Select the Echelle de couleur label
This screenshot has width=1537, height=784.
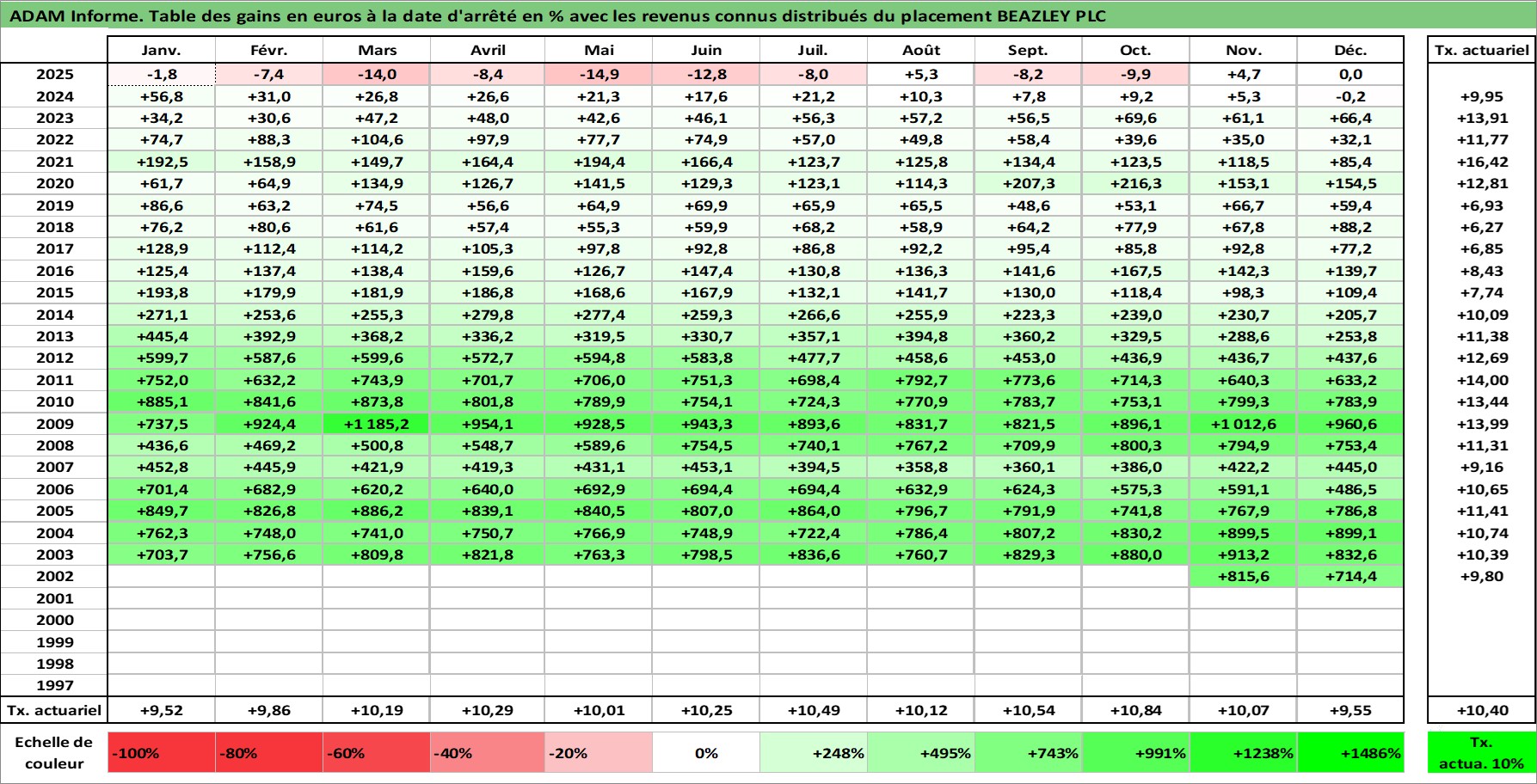point(54,753)
